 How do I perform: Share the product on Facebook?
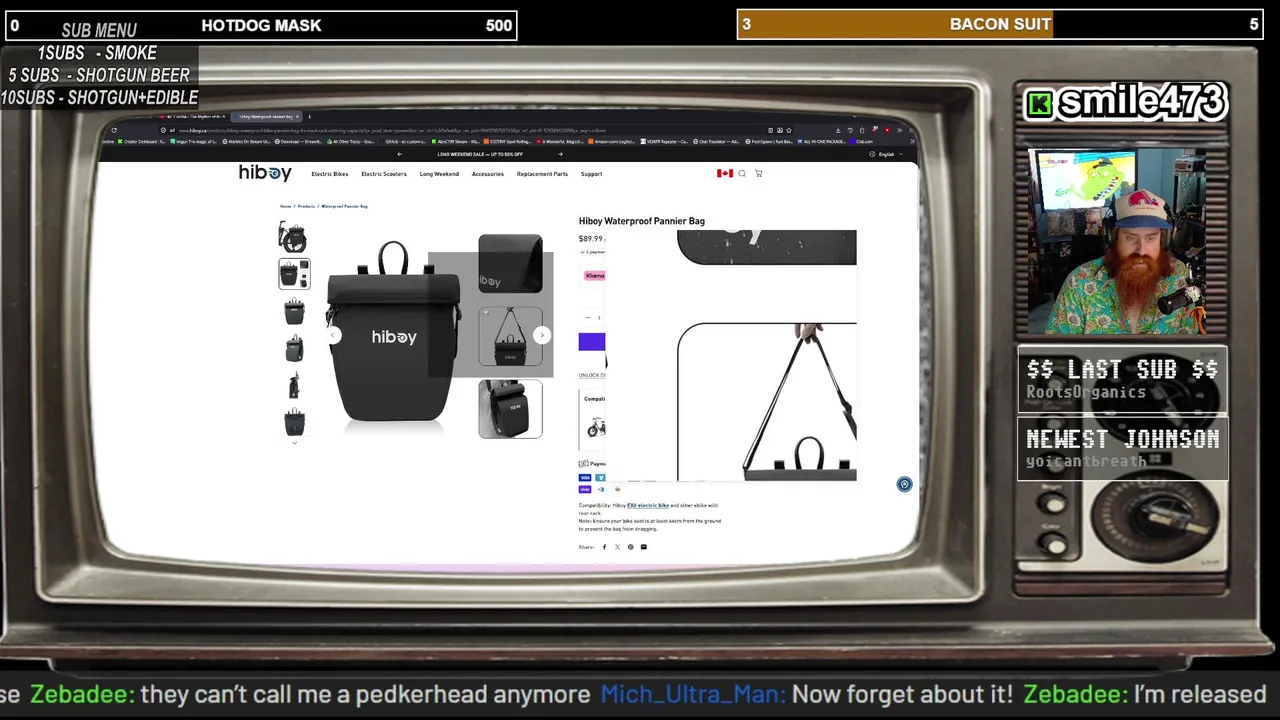coord(604,547)
